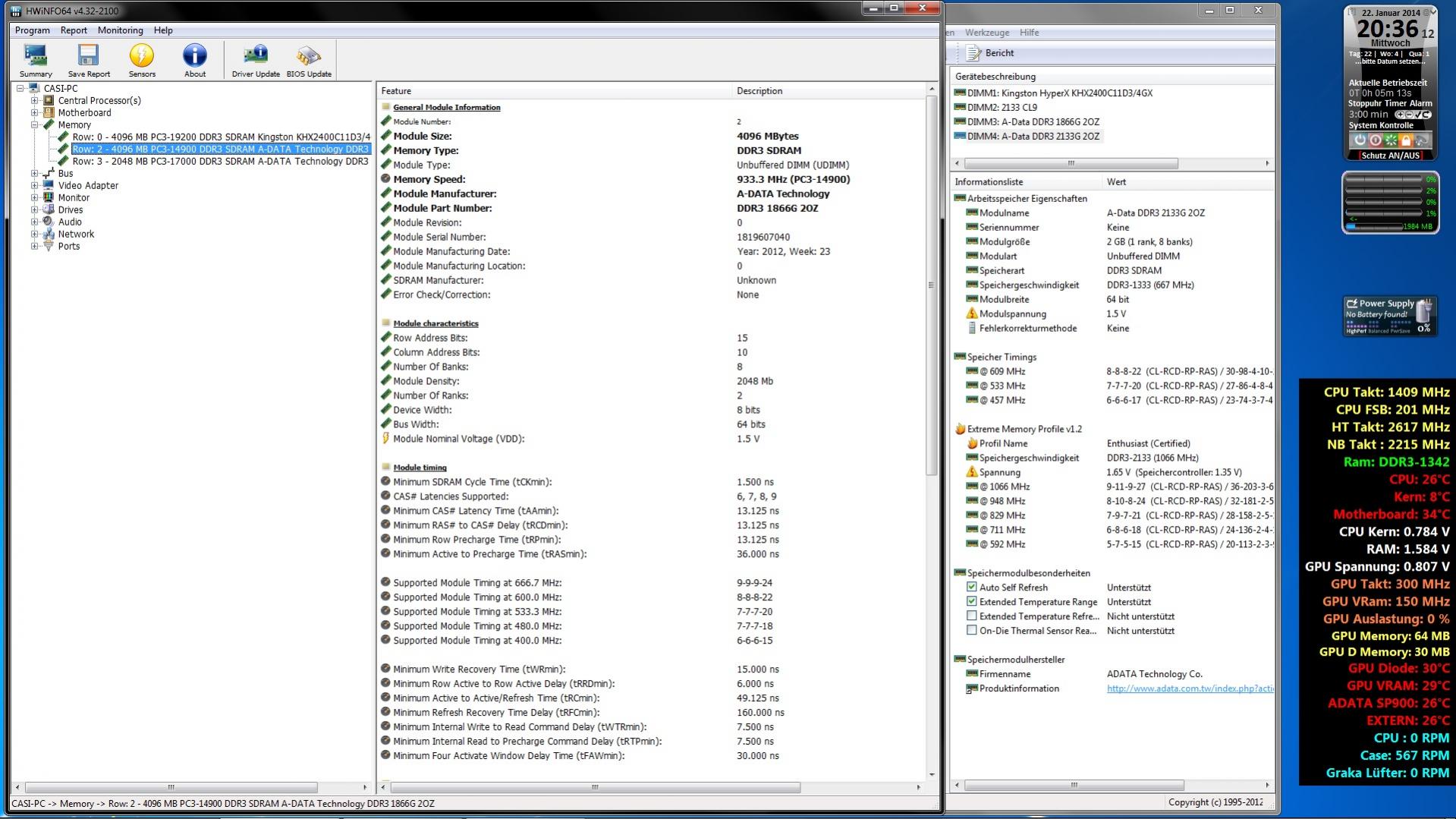
Task: Toggle Auto Self Refresh checkbox
Action: point(971,587)
